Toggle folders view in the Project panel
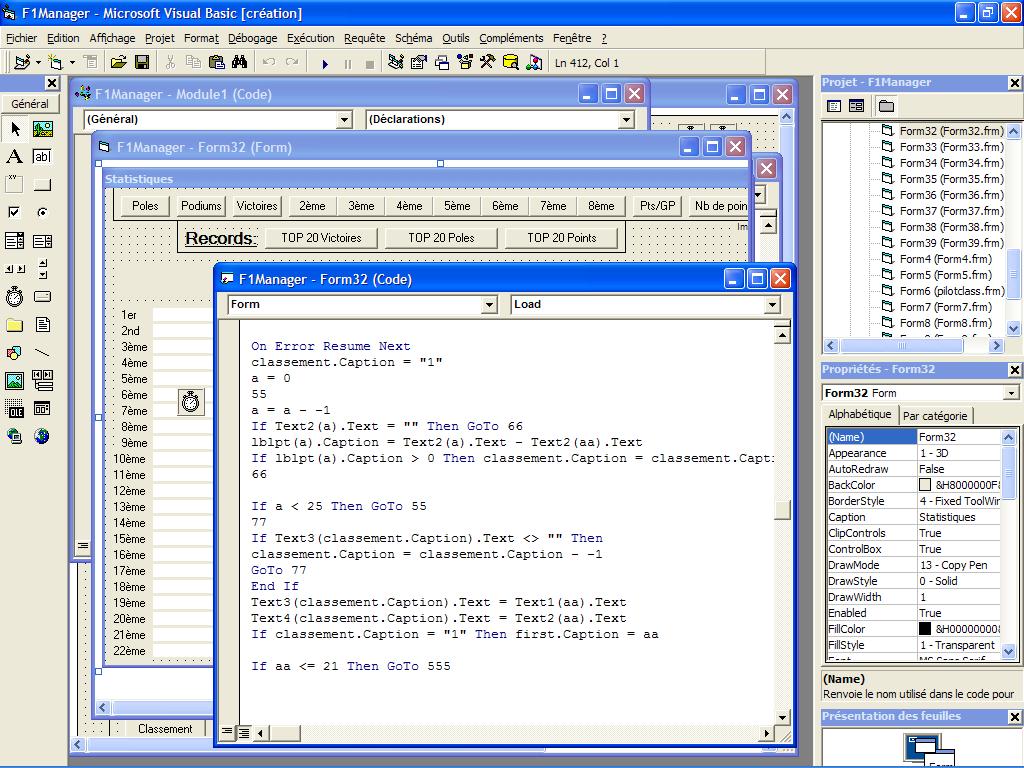Viewport: 1024px width, 768px height. [886, 106]
